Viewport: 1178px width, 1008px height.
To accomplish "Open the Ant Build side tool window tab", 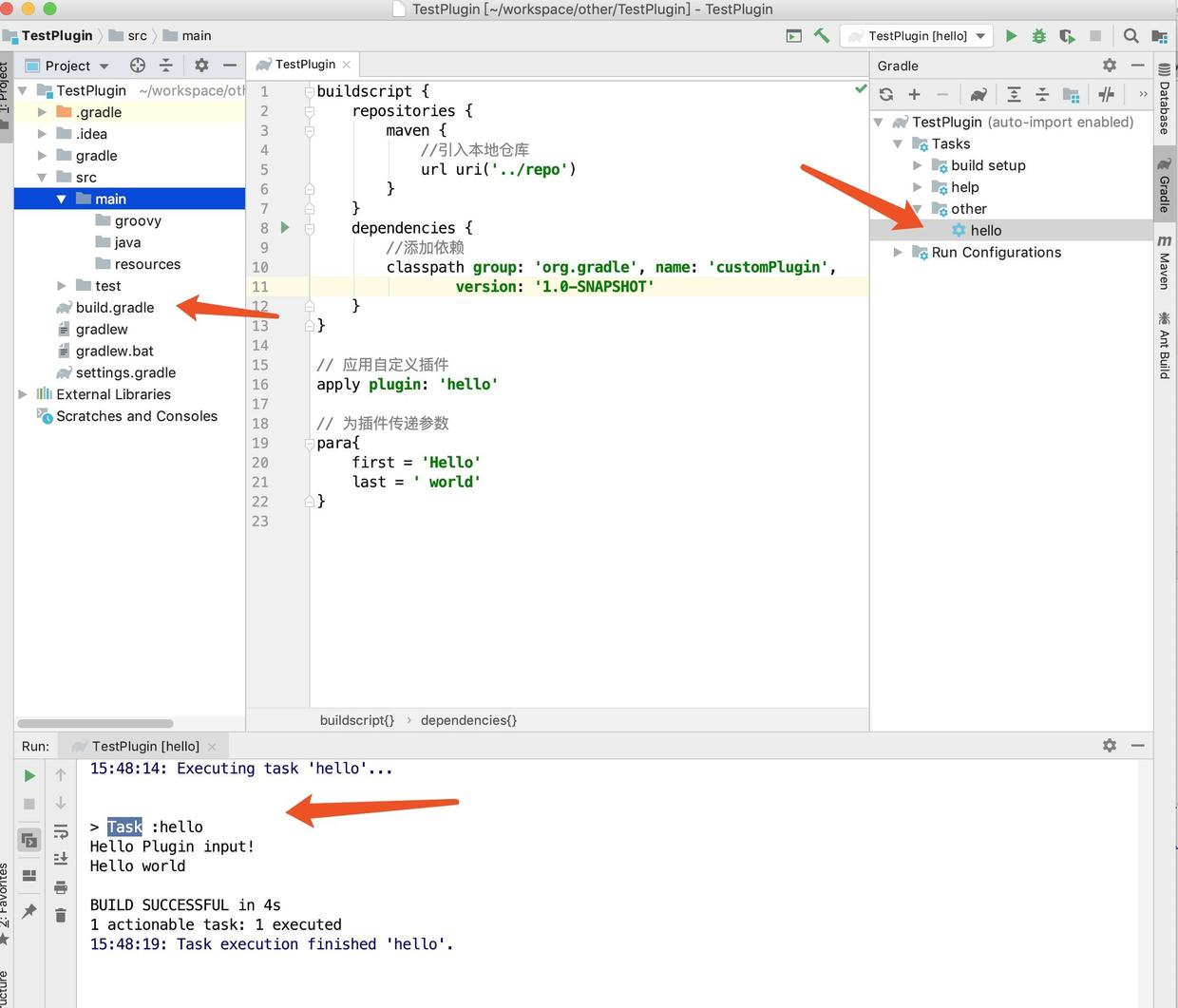I will pos(1165,345).
